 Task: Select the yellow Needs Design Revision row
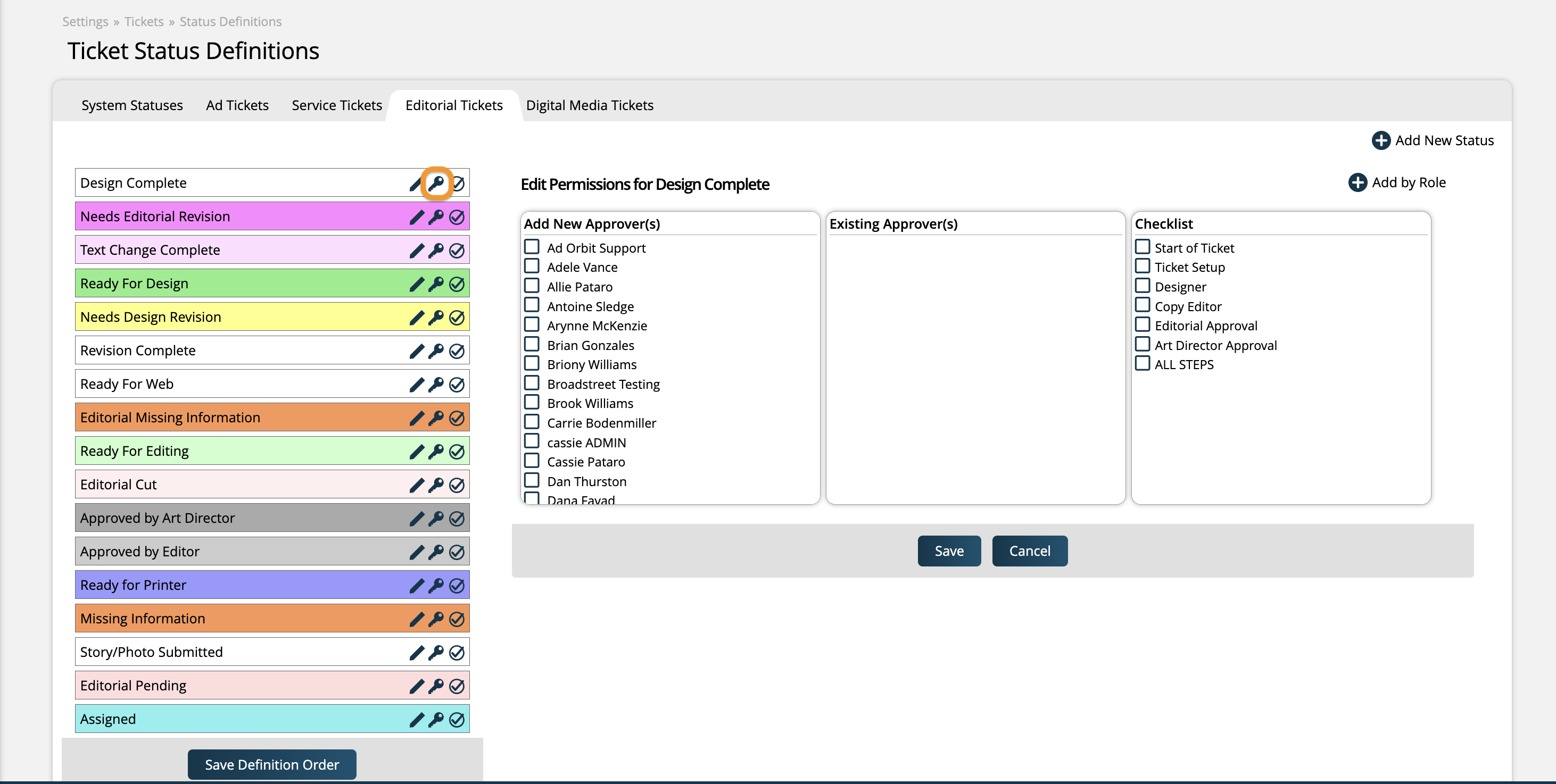coord(242,317)
